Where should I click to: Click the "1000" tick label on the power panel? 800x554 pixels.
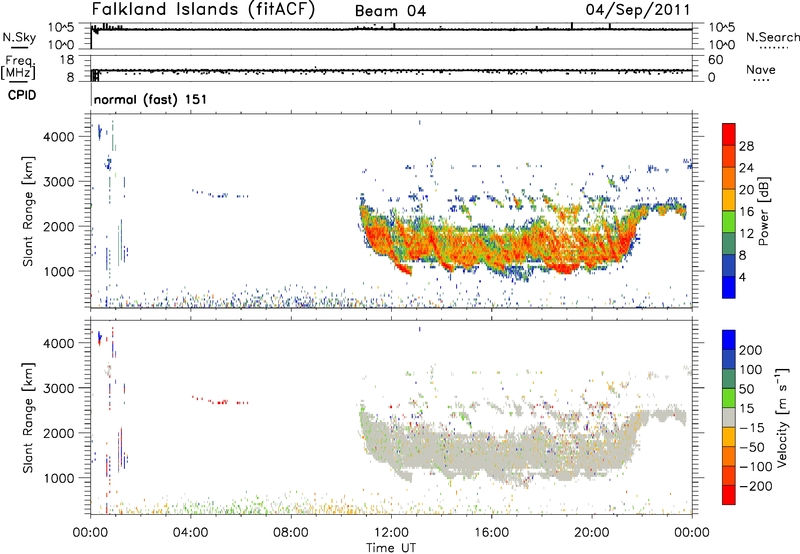click(x=59, y=271)
